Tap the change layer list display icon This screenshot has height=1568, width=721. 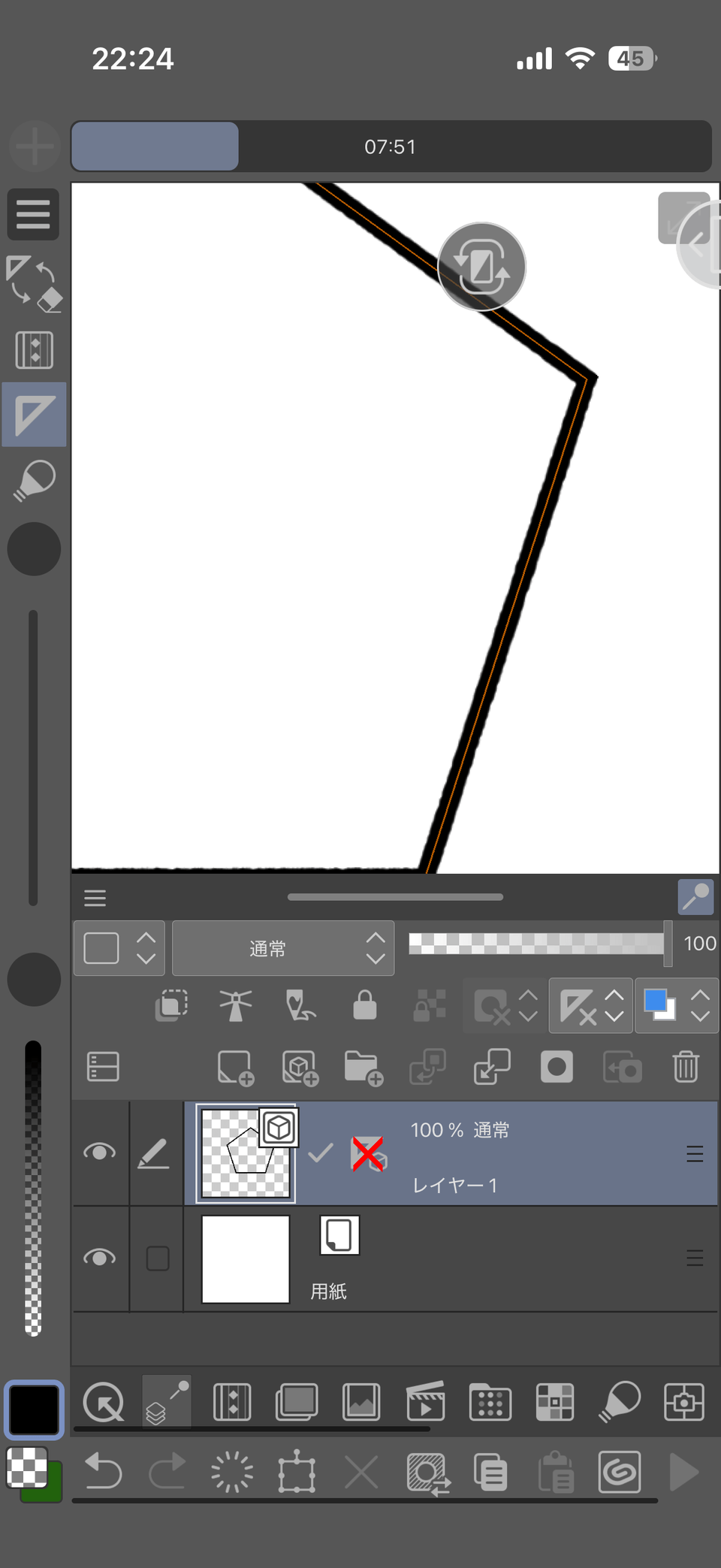[103, 1067]
